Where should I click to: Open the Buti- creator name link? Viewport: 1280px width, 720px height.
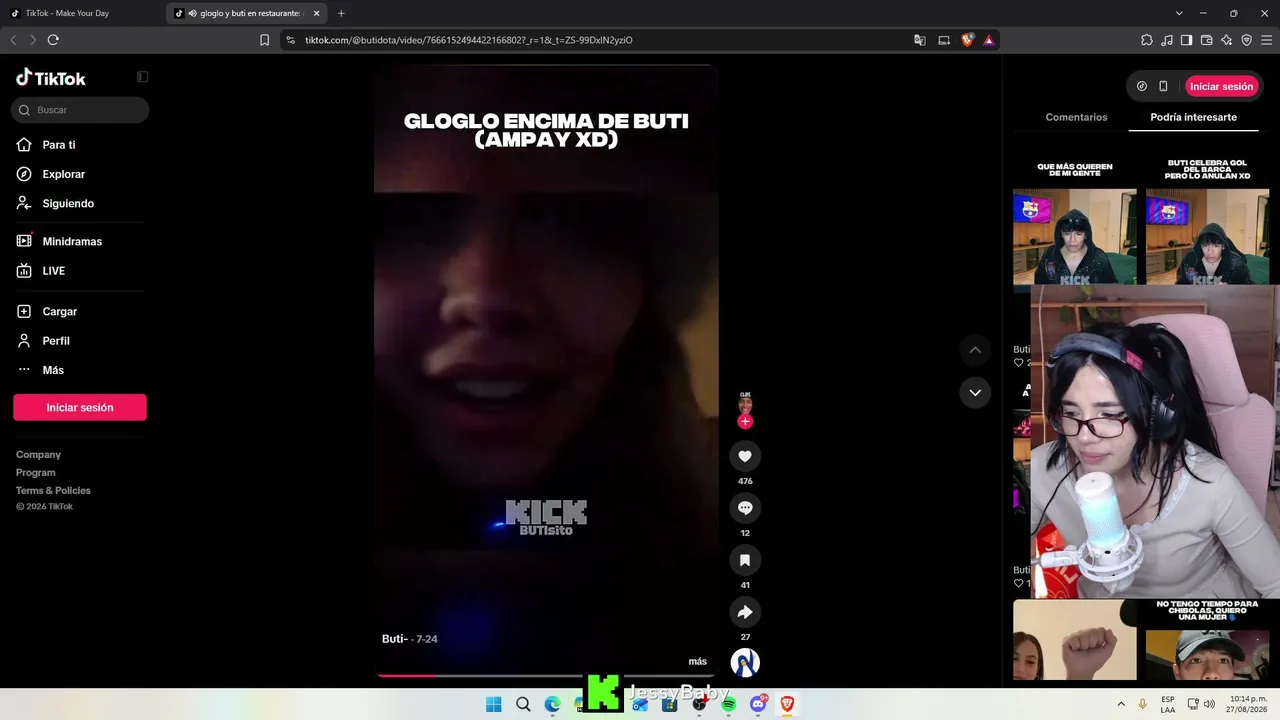click(394, 639)
